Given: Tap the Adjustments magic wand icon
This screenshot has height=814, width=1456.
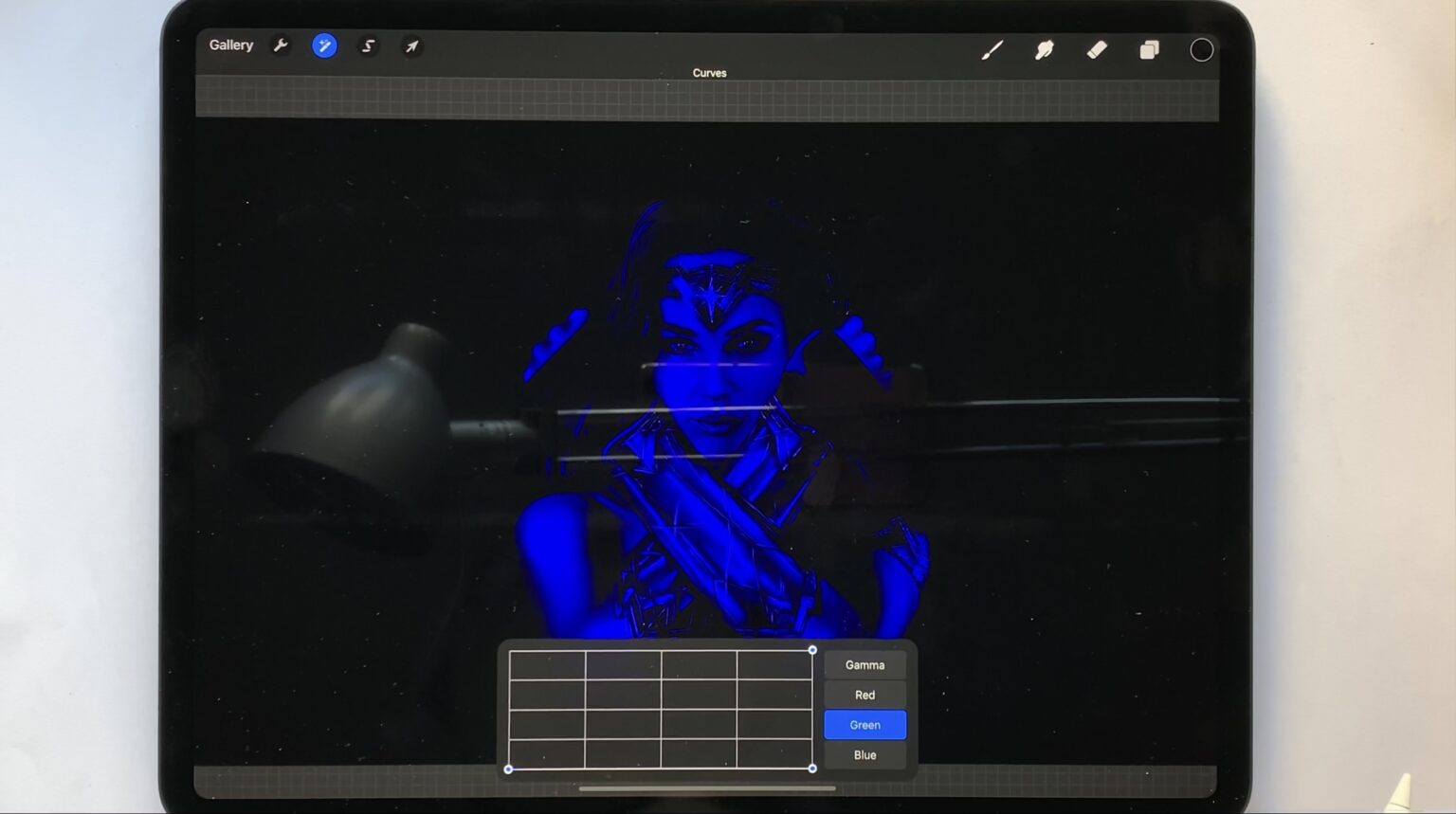Looking at the screenshot, I should (324, 45).
